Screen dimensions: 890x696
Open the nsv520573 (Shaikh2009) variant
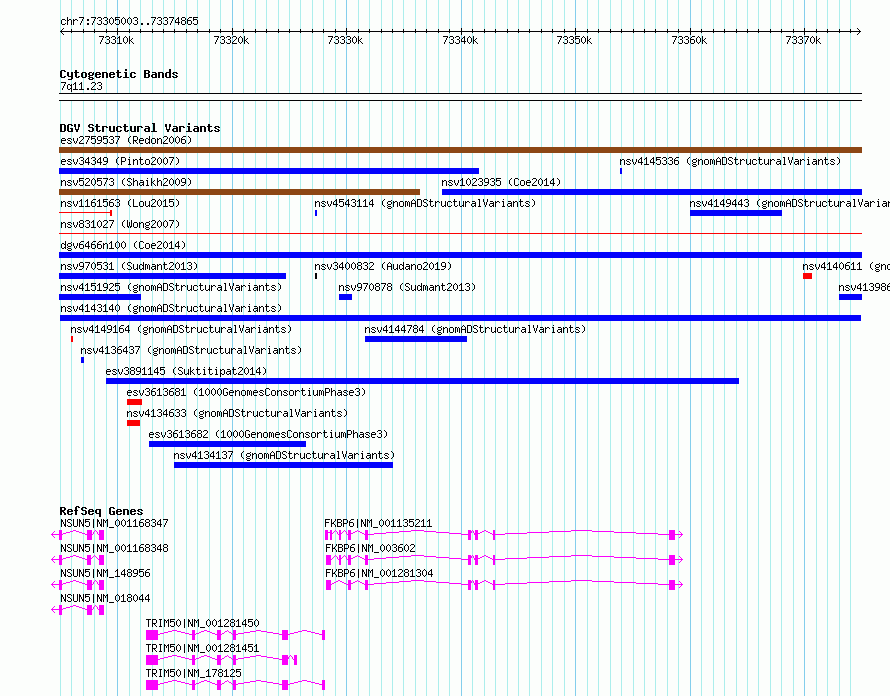126,182
